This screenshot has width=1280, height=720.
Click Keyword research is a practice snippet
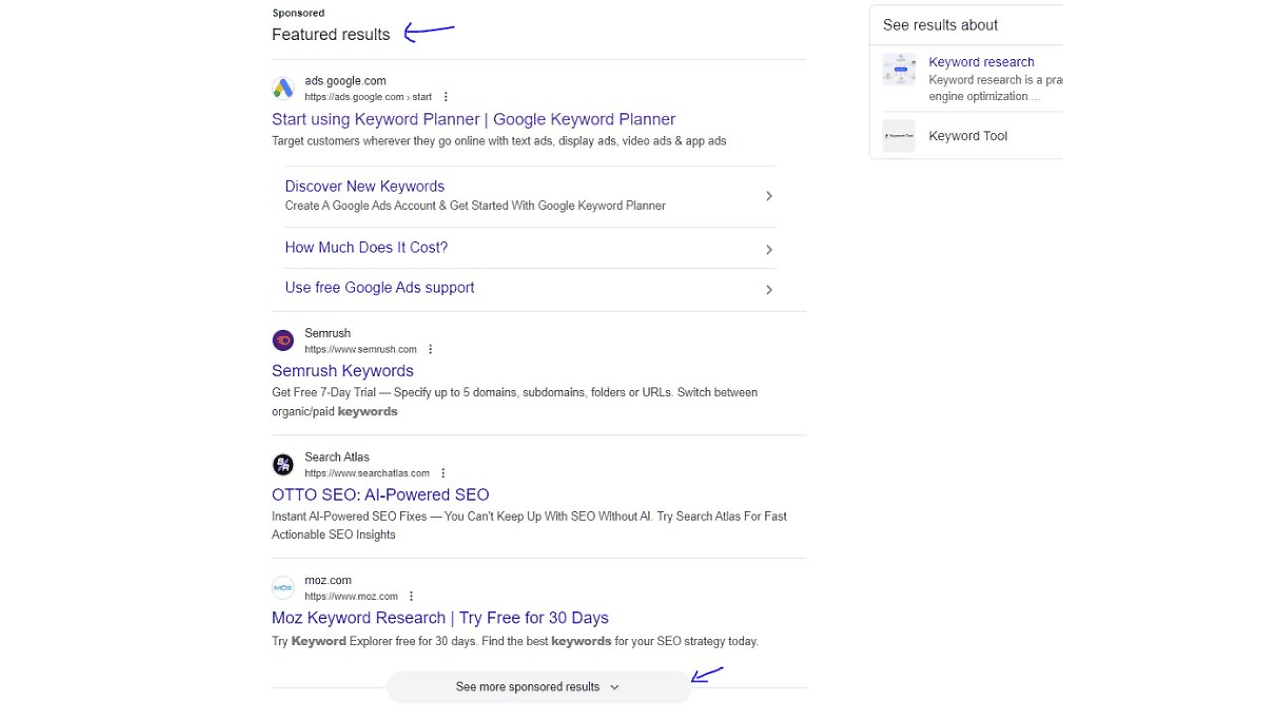tap(995, 88)
